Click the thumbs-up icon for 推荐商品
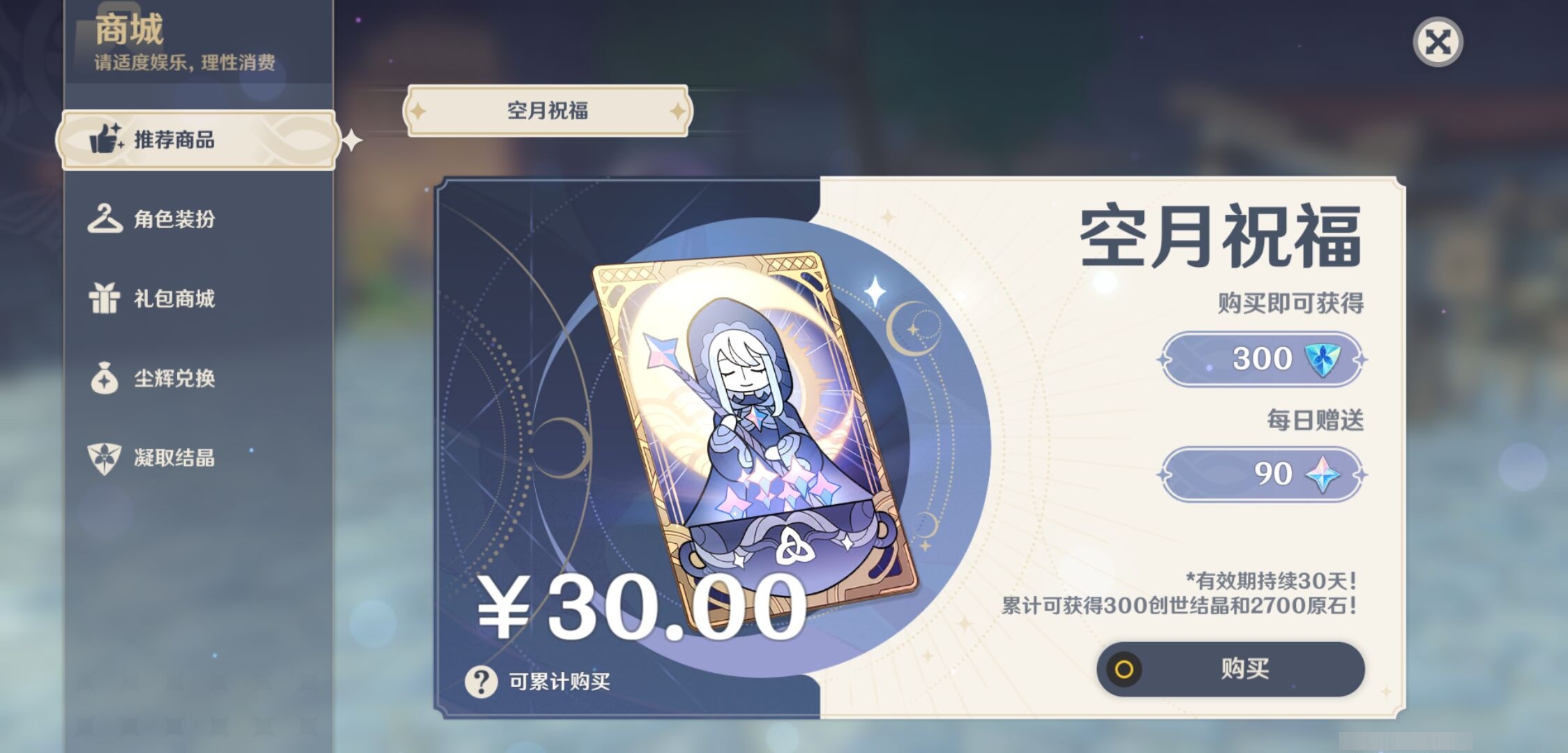This screenshot has width=1568, height=753. pyautogui.click(x=106, y=138)
